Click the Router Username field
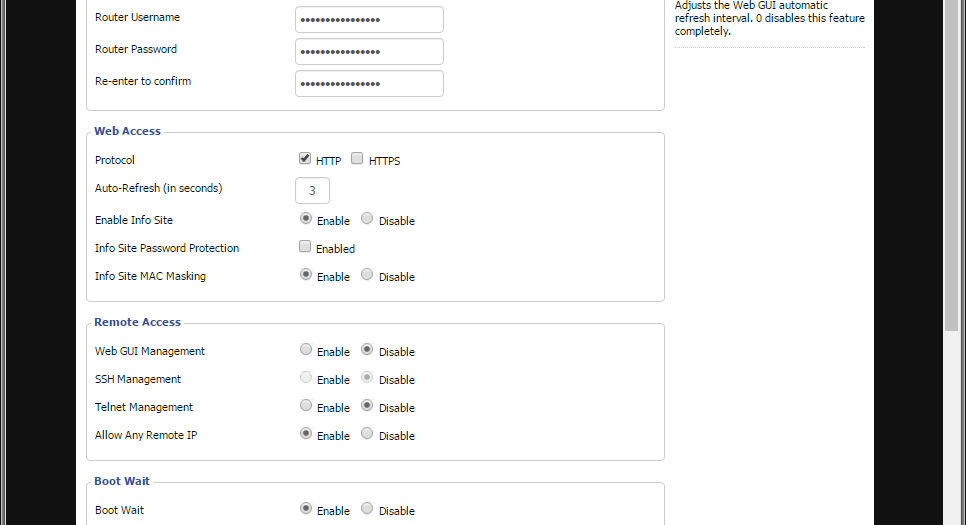The image size is (966, 525). coord(369,19)
